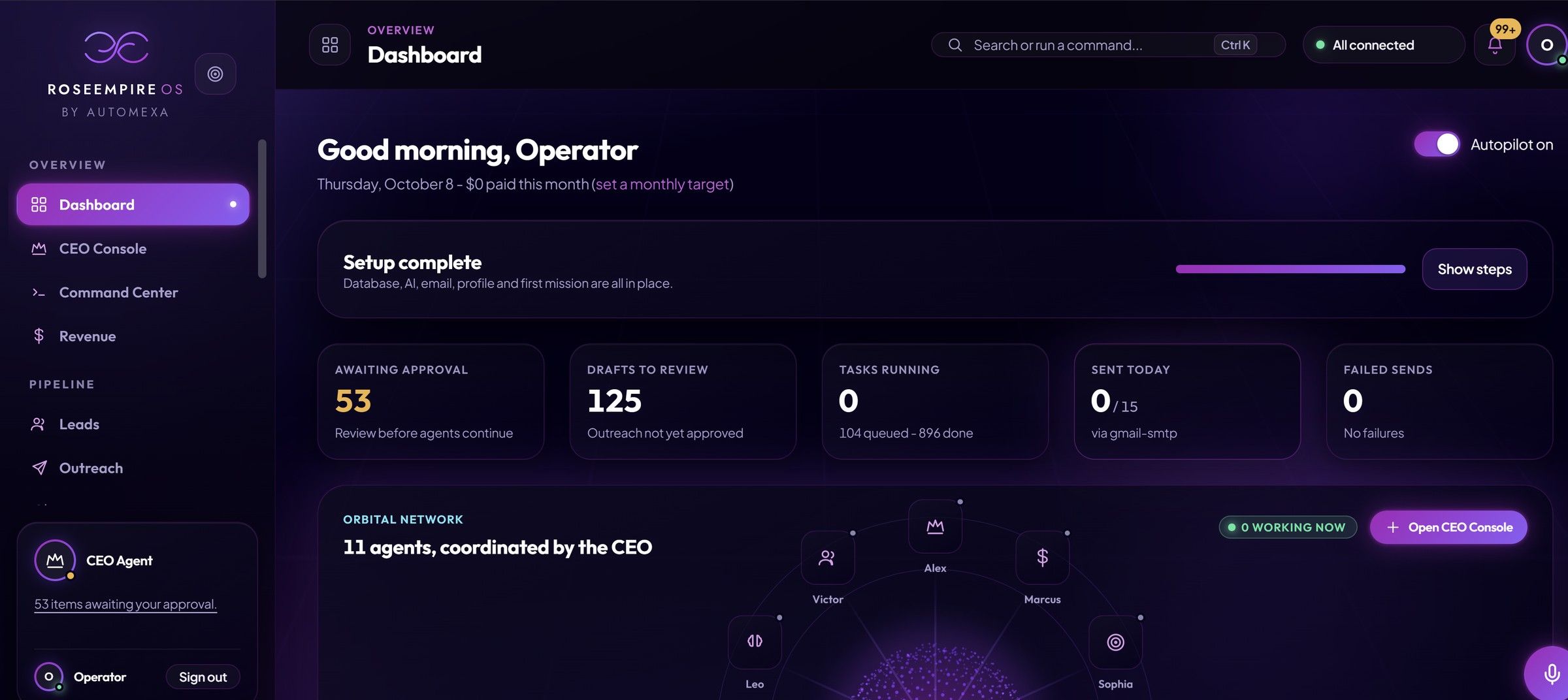
Task: Open the Awaiting Approval card
Action: pyautogui.click(x=431, y=402)
